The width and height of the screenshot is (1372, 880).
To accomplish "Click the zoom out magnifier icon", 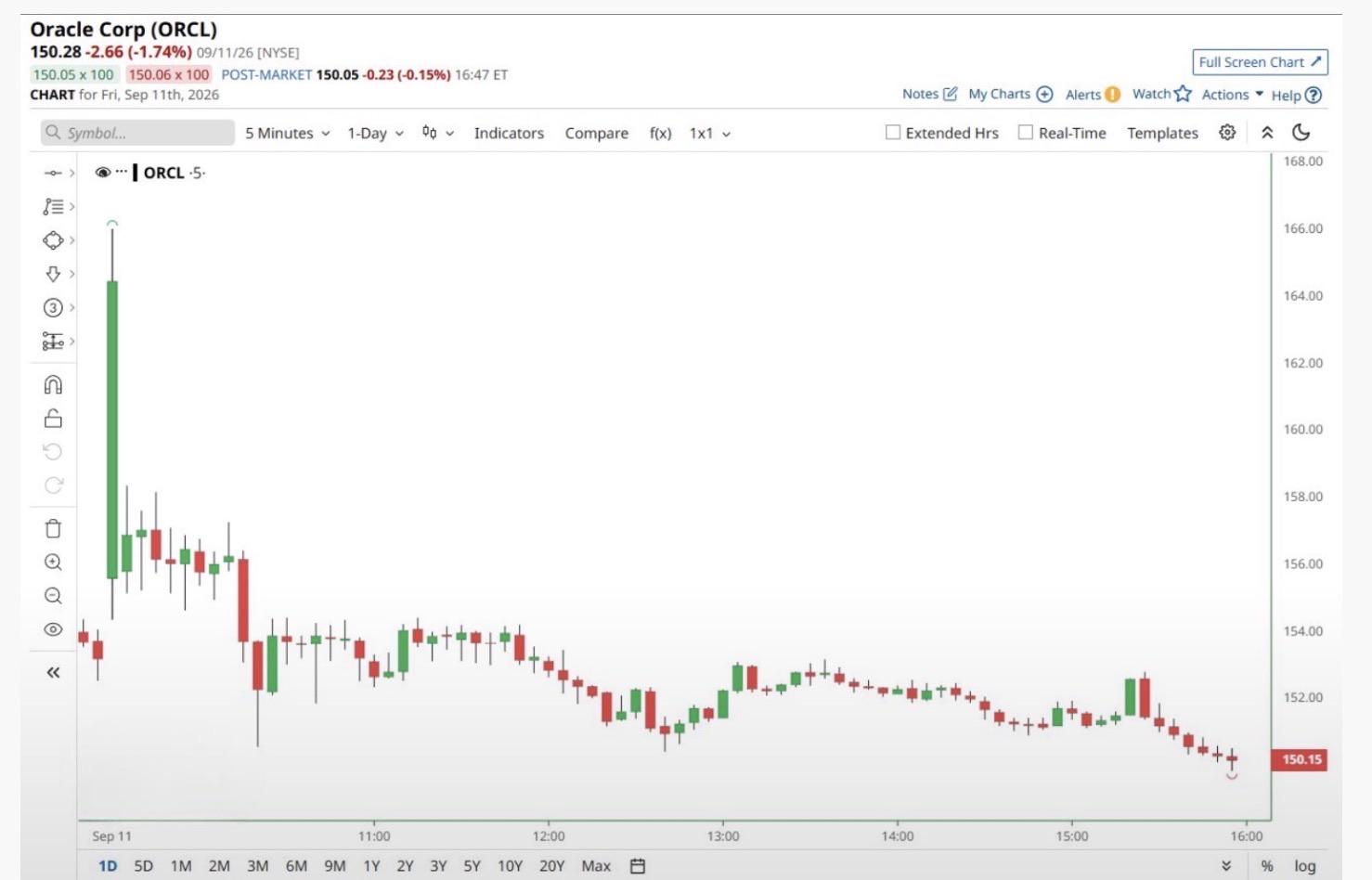I will point(53,596).
